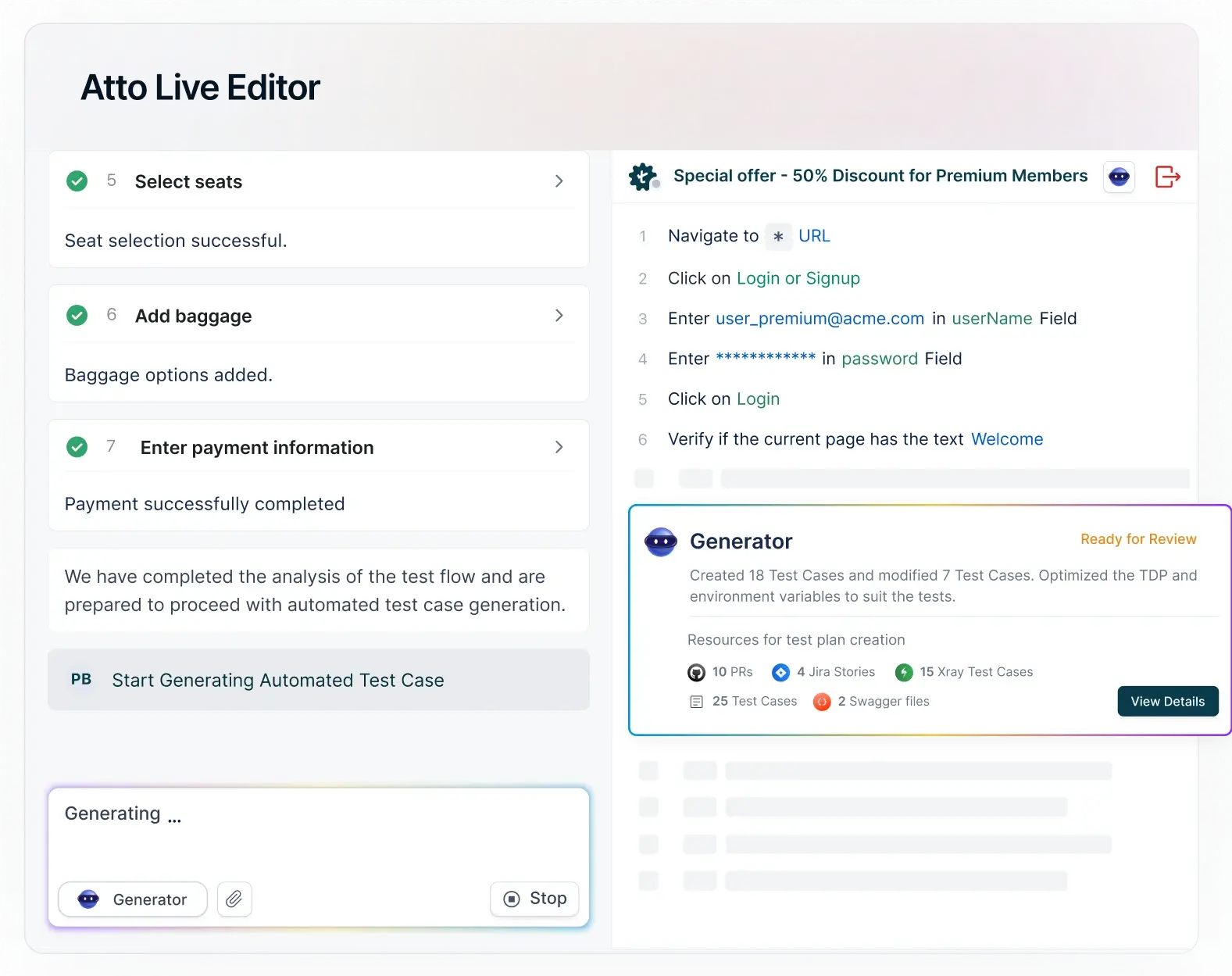Click the Xray icon beside 15 Xray Test Cases
The width and height of the screenshot is (1232, 976).
(904, 672)
